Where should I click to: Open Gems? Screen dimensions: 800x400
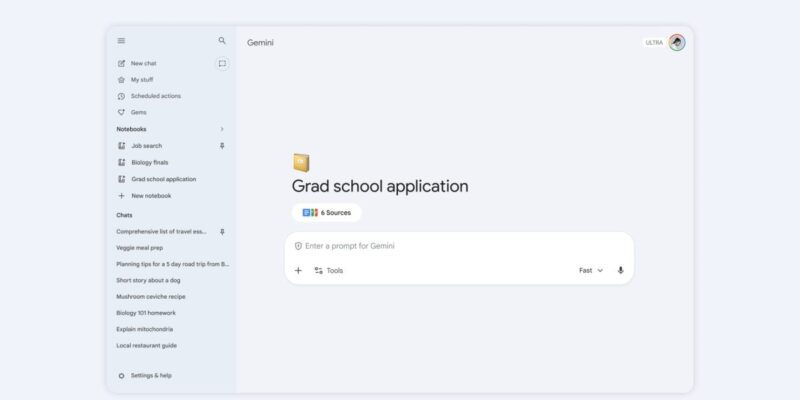point(138,113)
